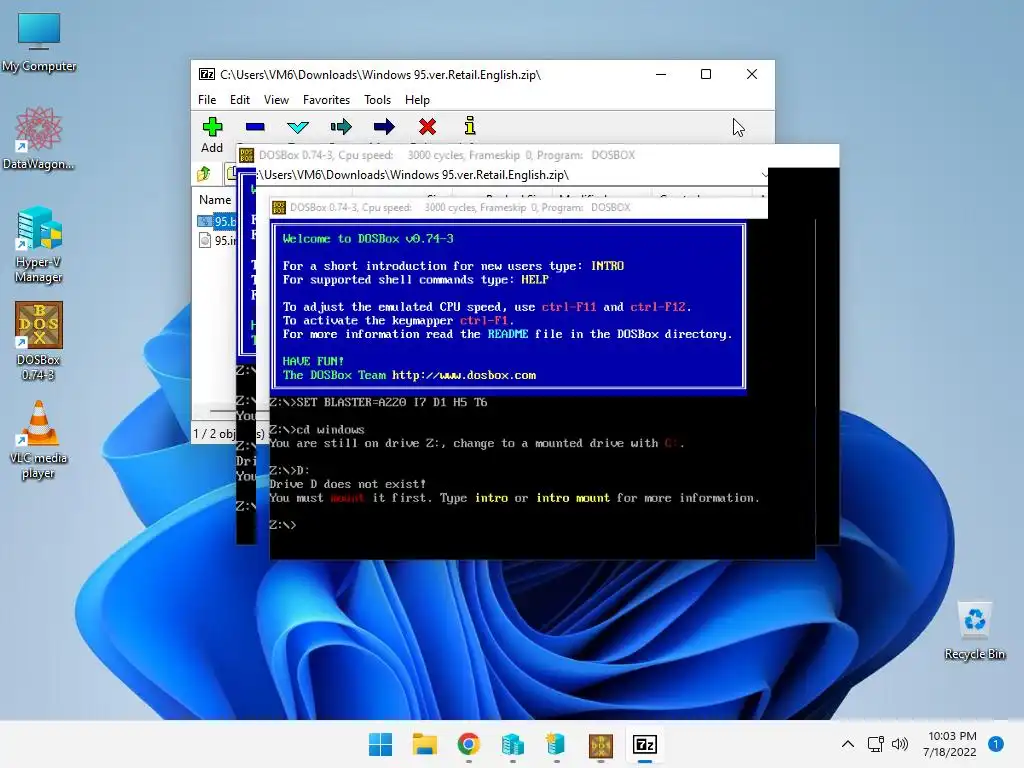Image resolution: width=1024 pixels, height=768 pixels.
Task: Select the Hyper-V Manager desktop shortcut
Action: (39, 245)
